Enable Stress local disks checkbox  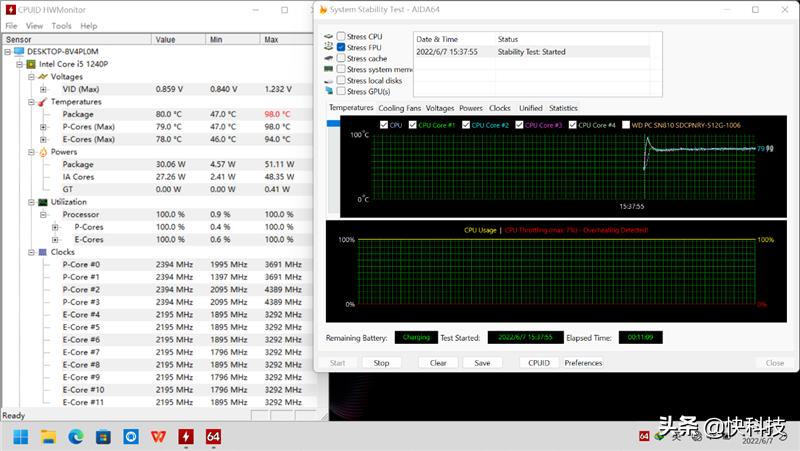341,80
